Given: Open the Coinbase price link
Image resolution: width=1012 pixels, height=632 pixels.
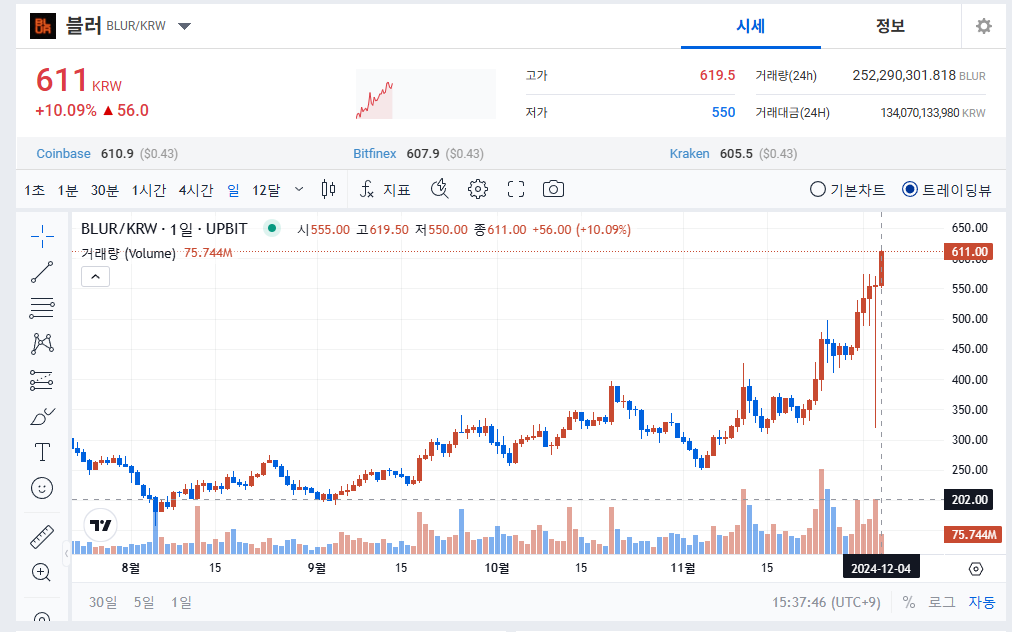Looking at the screenshot, I should point(63,154).
